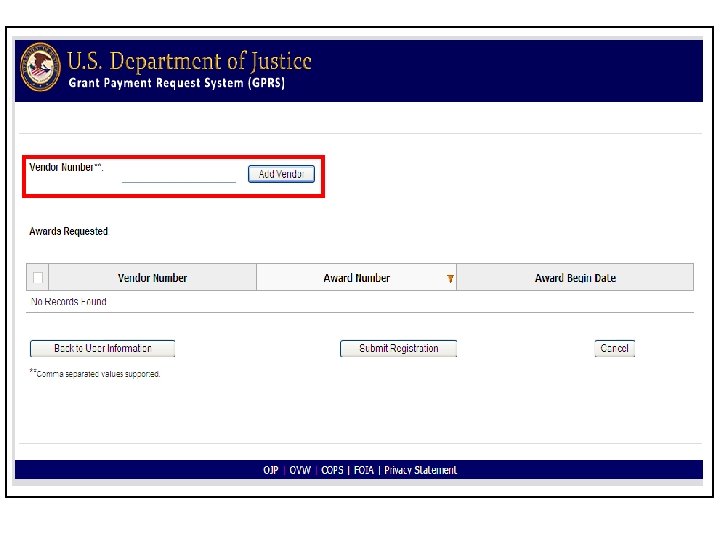This screenshot has width=720, height=540.
Task: Open the Award Number column filter icon
Action: [x=450, y=278]
